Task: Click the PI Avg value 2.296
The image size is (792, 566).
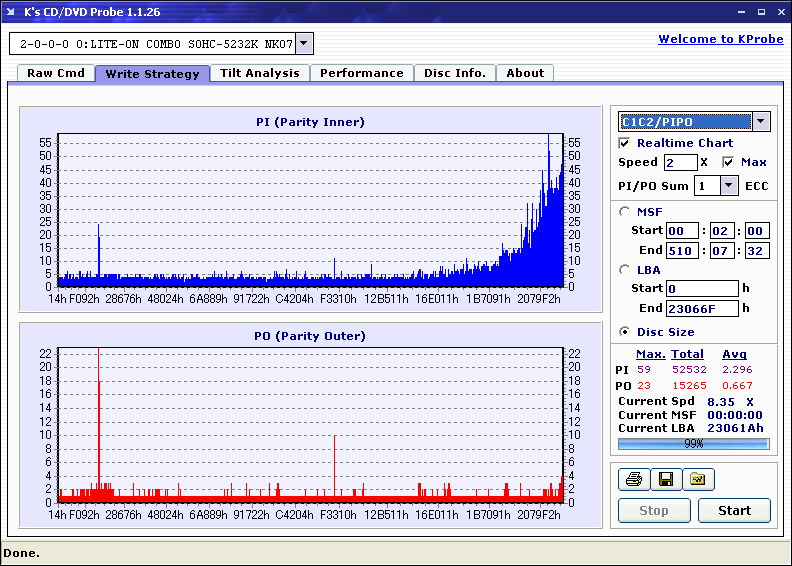Action: [737, 370]
